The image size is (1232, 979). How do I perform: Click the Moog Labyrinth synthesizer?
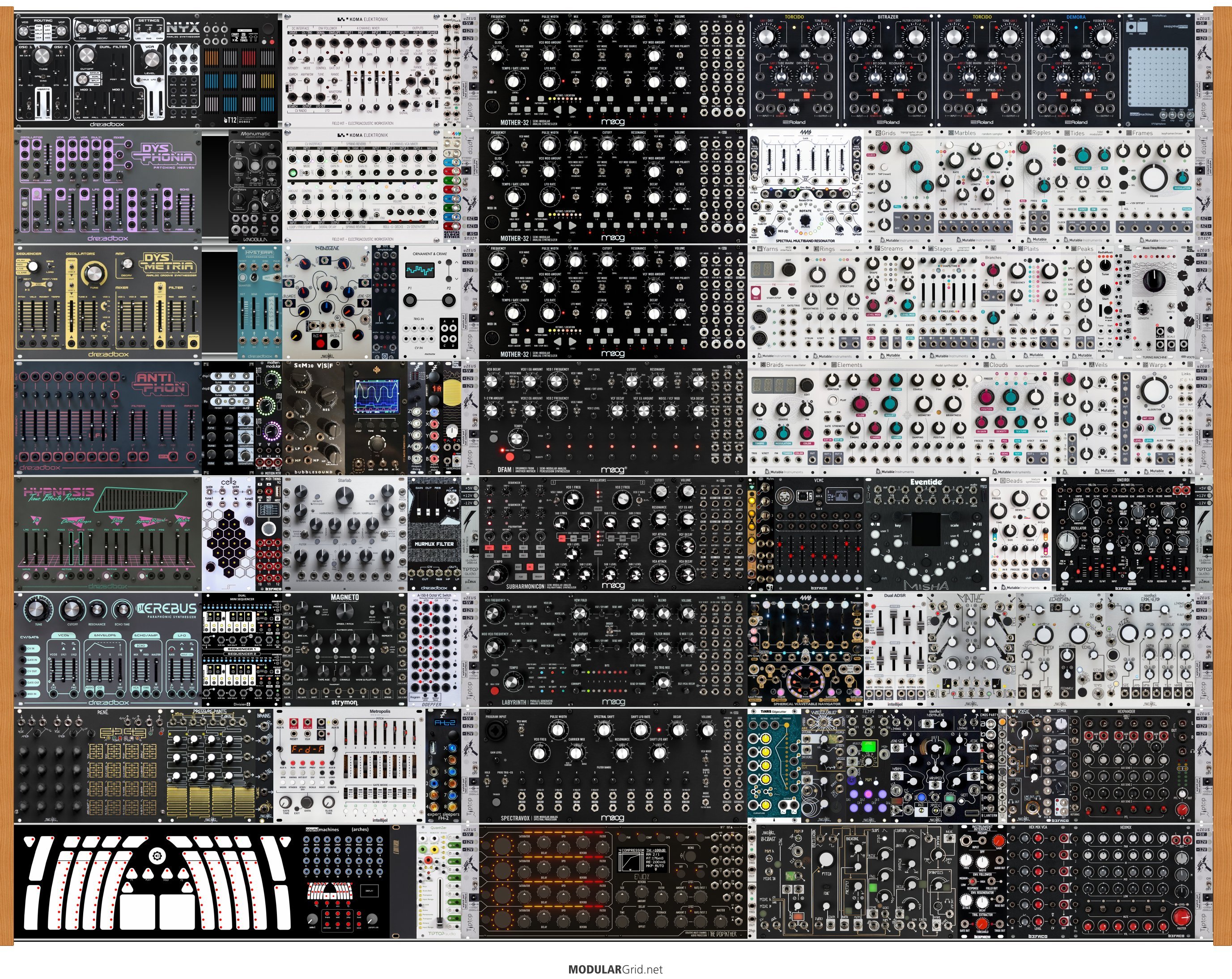(x=613, y=651)
